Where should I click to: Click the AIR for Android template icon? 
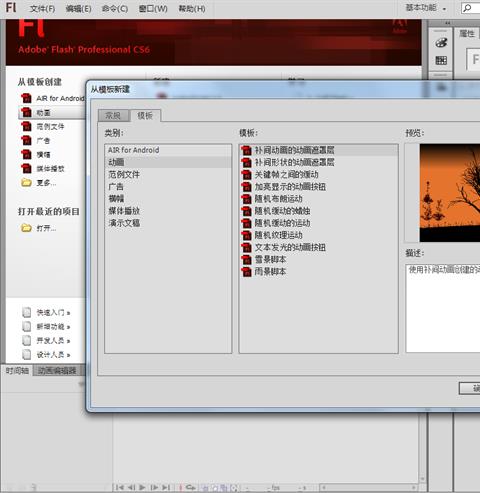click(26, 98)
